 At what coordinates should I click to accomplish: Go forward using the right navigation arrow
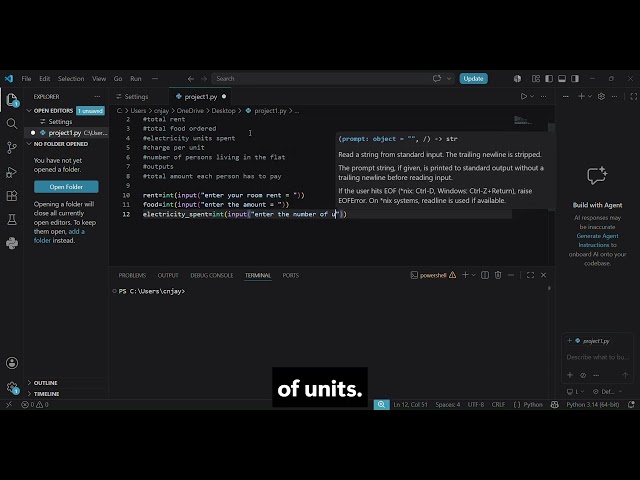[x=204, y=78]
